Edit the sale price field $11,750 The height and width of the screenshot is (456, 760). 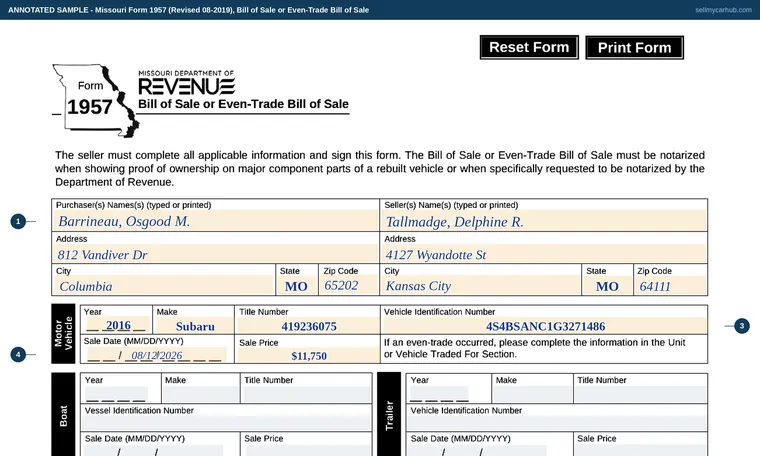pyautogui.click(x=308, y=356)
